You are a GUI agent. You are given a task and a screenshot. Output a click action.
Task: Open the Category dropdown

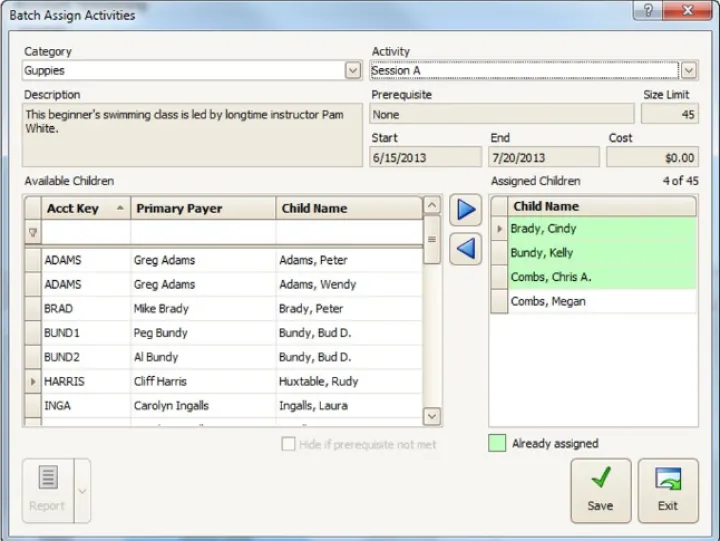(x=352, y=71)
